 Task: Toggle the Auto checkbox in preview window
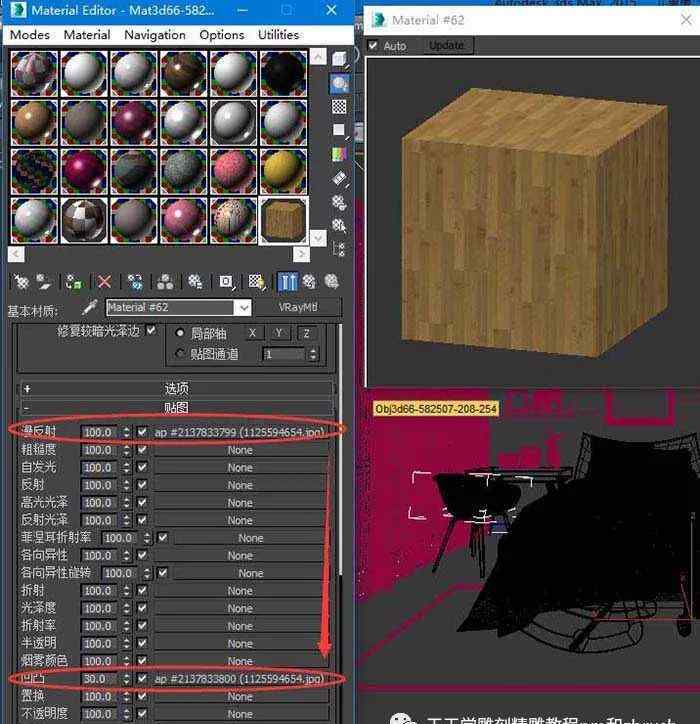[x=374, y=45]
